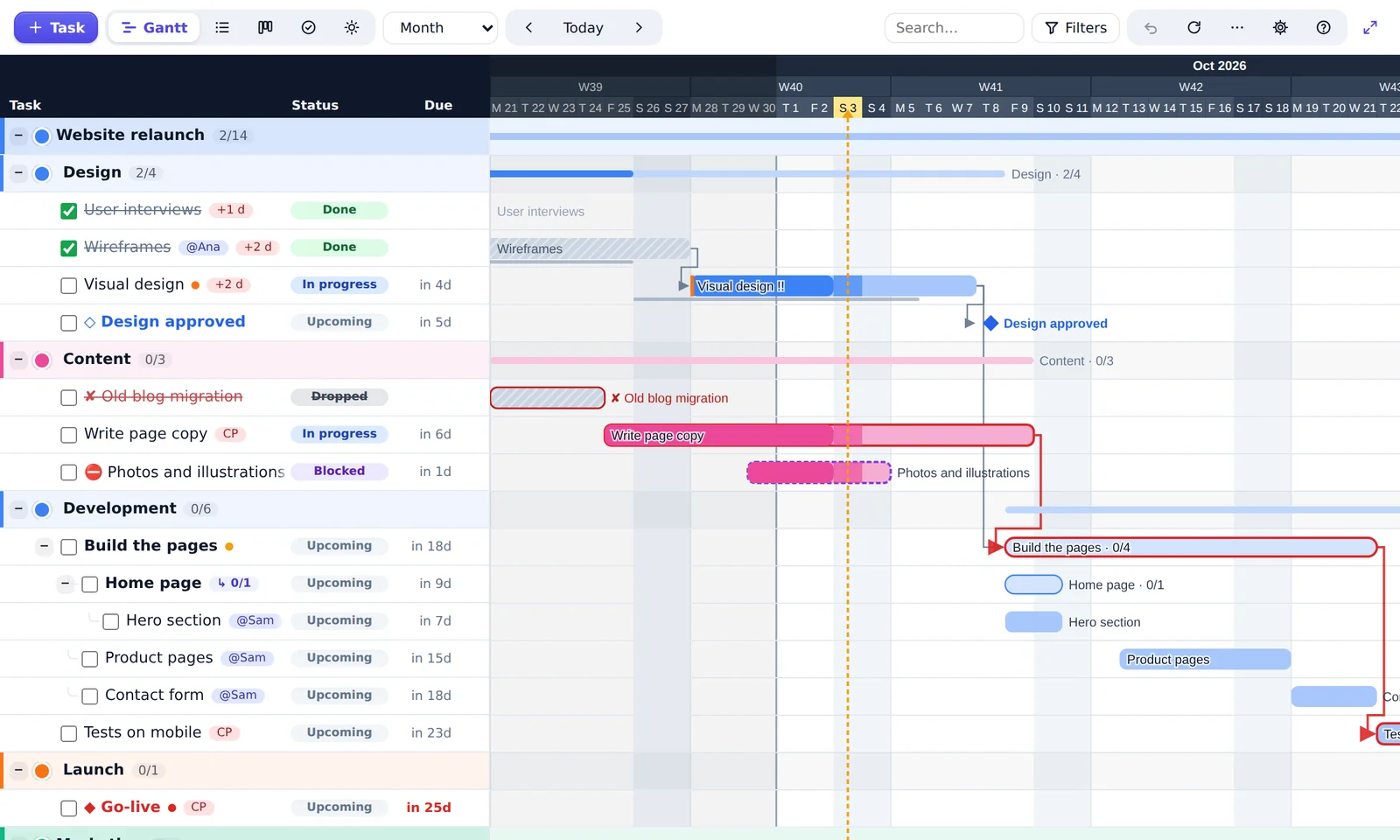This screenshot has height=840, width=1400.
Task: Collapse the Development group
Action: click(x=18, y=508)
